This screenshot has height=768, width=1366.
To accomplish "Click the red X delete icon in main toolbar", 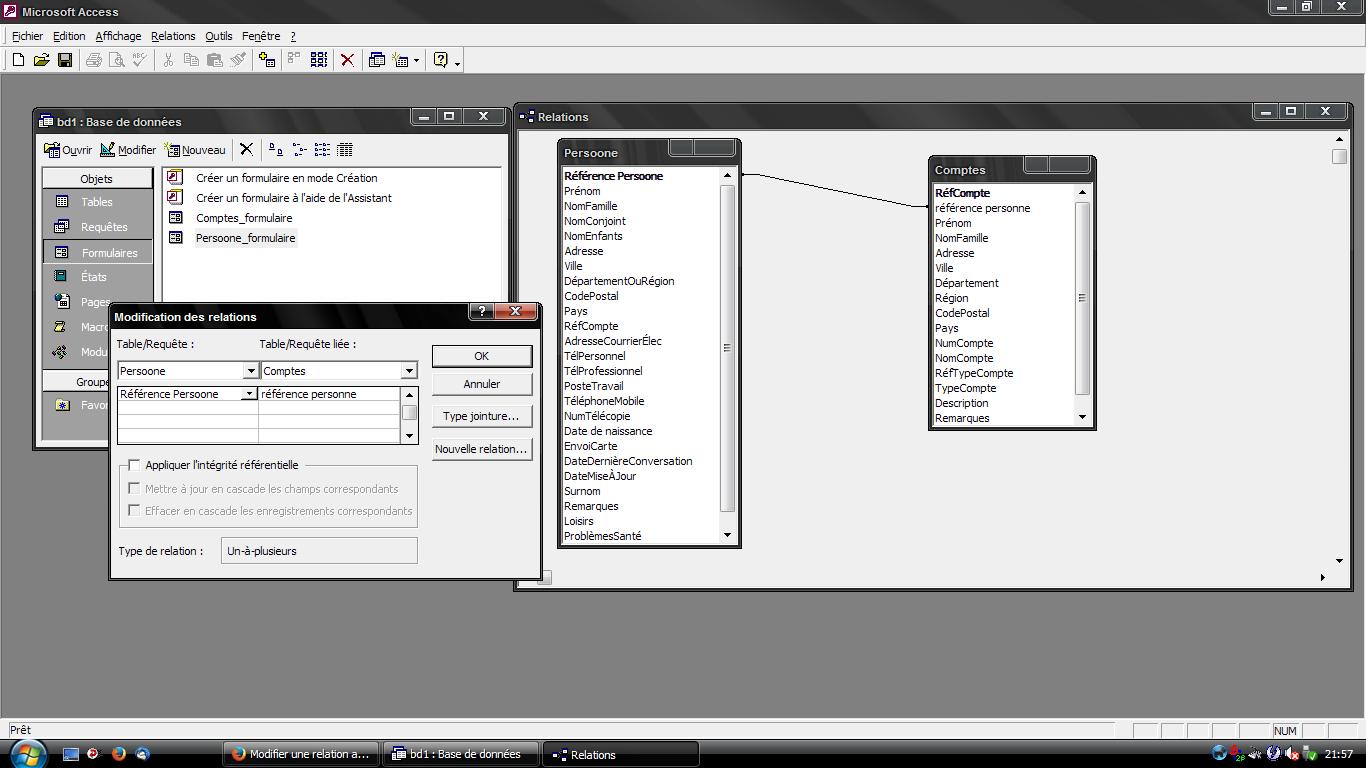I will 347,60.
